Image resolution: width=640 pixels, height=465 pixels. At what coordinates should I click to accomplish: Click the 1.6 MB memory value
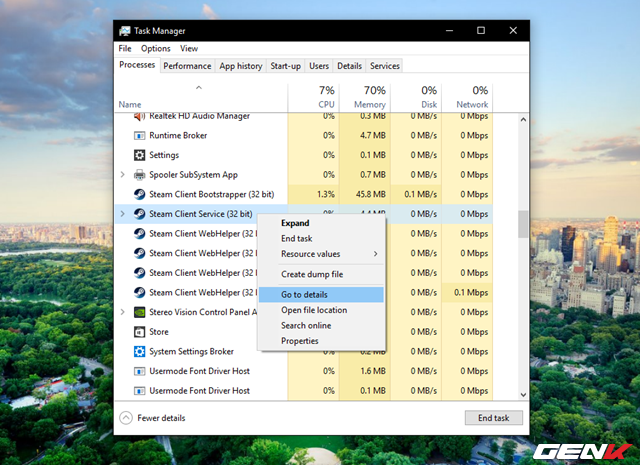(x=373, y=371)
